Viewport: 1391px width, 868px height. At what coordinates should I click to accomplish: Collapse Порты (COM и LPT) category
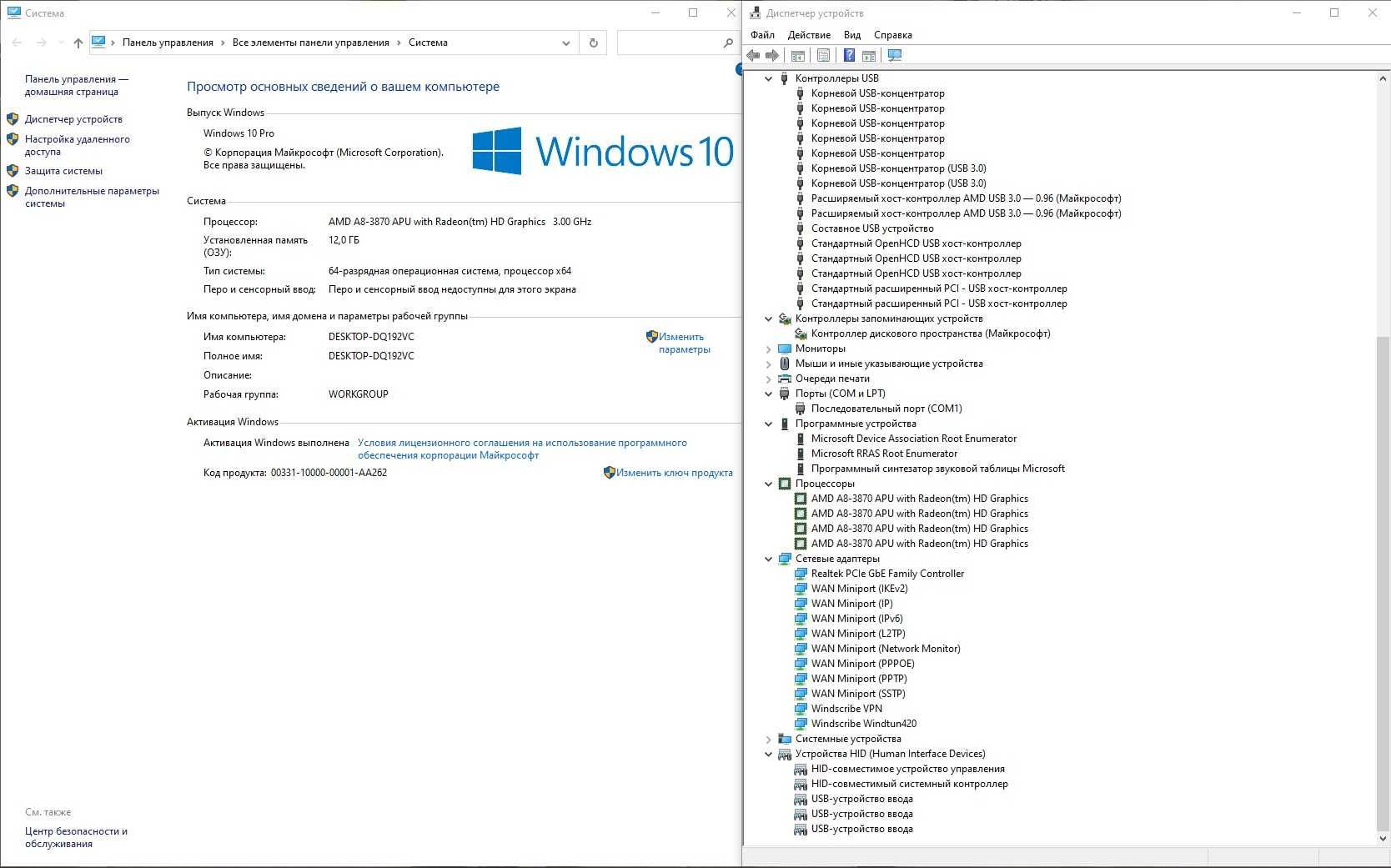click(769, 394)
